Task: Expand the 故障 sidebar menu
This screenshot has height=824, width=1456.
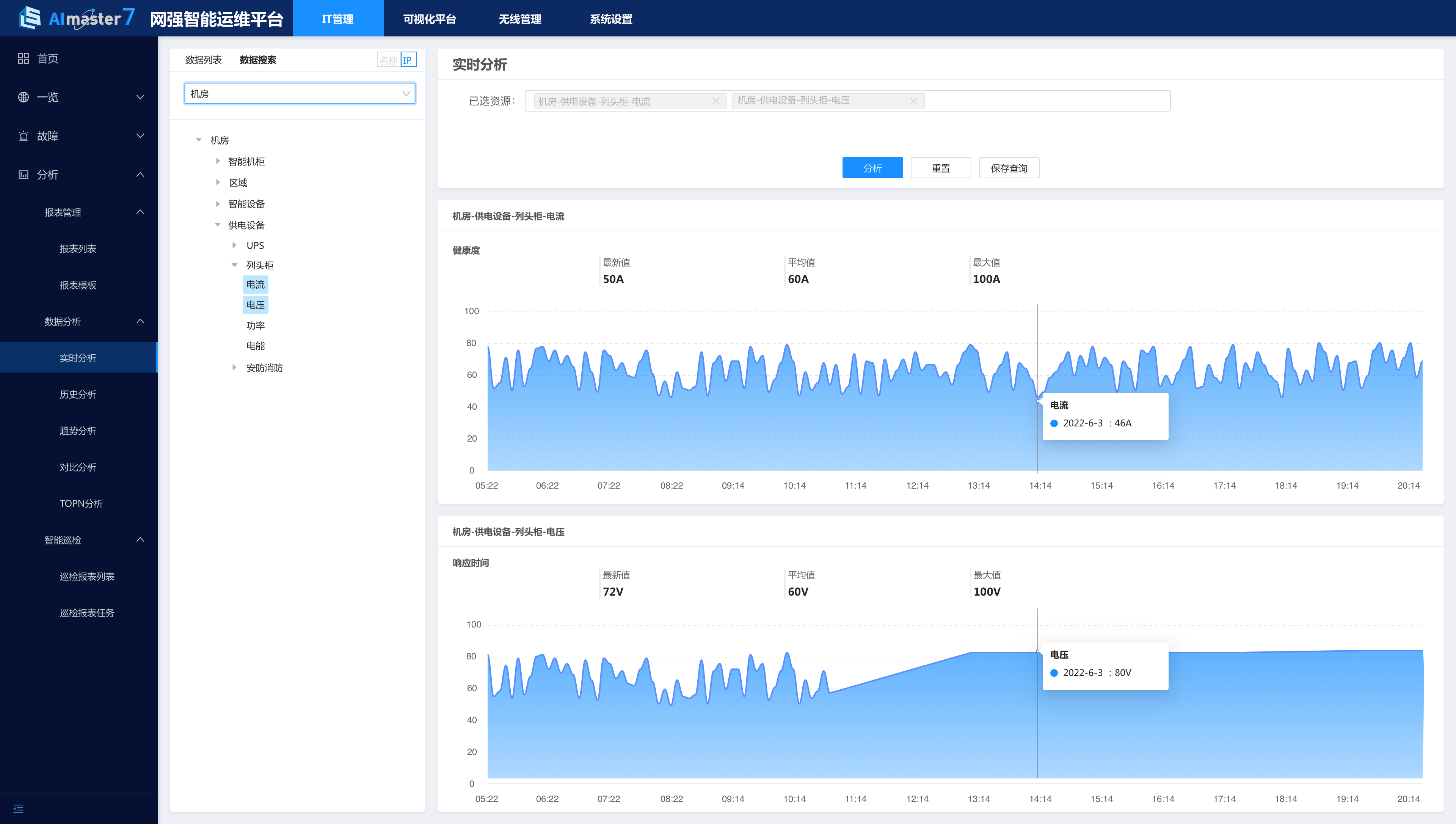Action: coord(140,136)
